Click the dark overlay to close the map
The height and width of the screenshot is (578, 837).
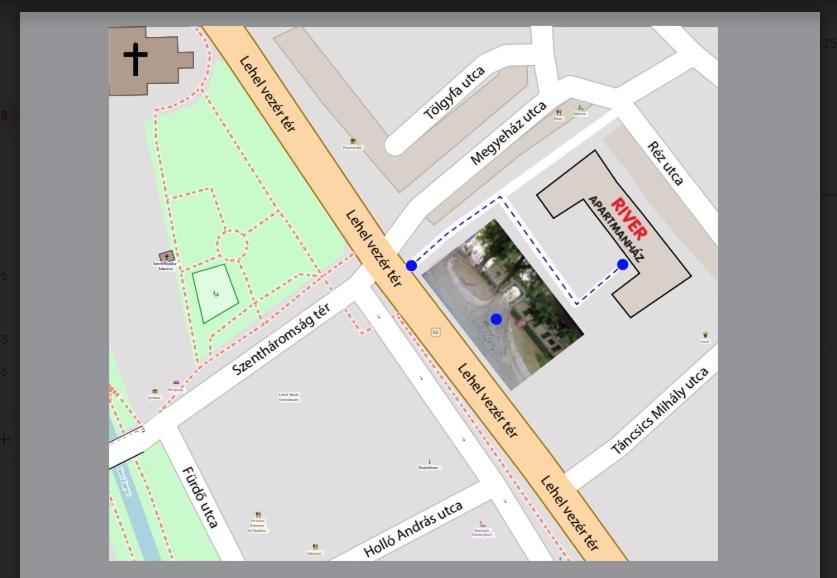[60, 300]
